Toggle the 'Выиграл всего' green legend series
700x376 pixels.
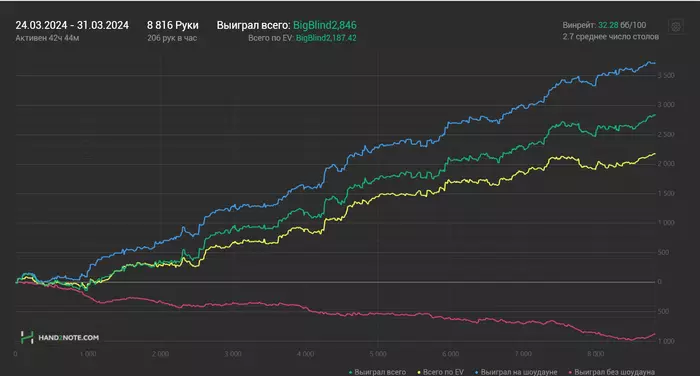pyautogui.click(x=378, y=372)
